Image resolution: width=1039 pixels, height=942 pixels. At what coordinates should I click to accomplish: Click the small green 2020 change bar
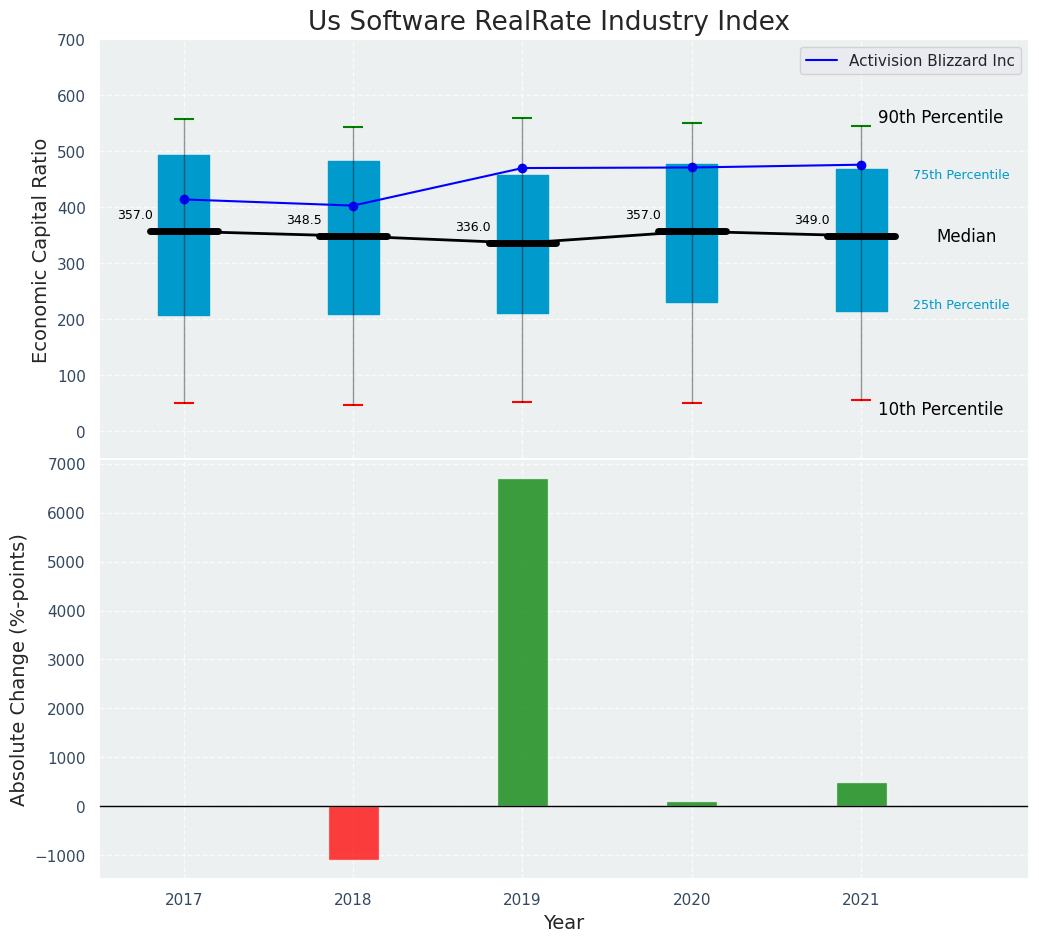pyautogui.click(x=692, y=804)
